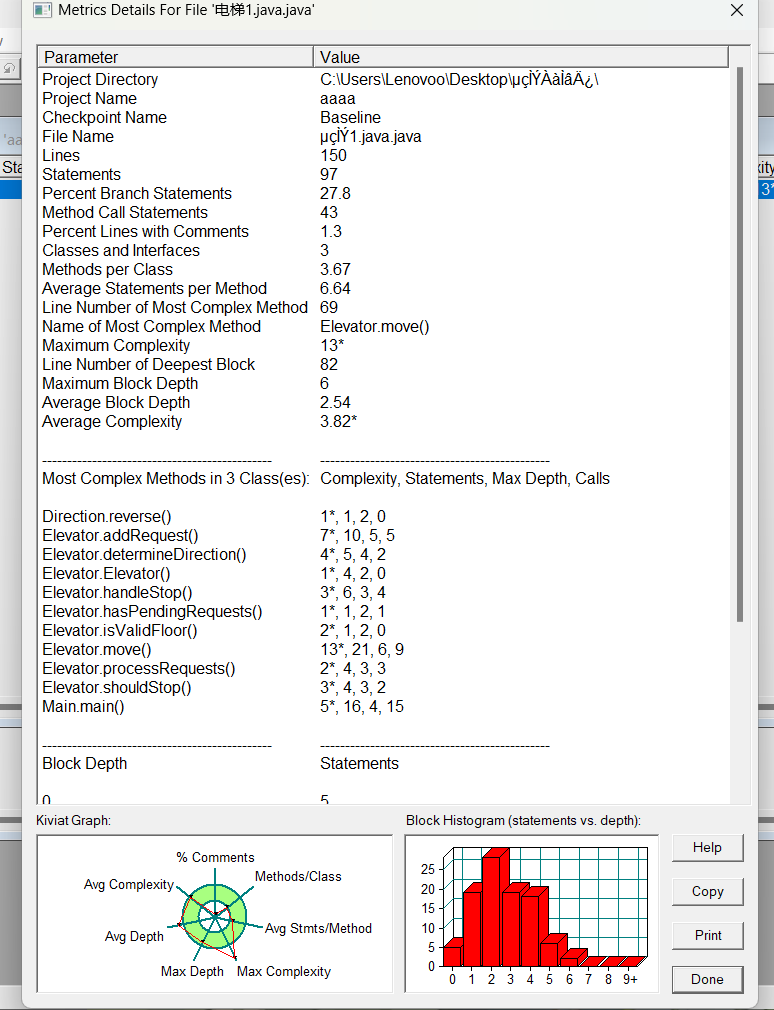Click the refresh icon in background toolbar

click(x=10, y=68)
